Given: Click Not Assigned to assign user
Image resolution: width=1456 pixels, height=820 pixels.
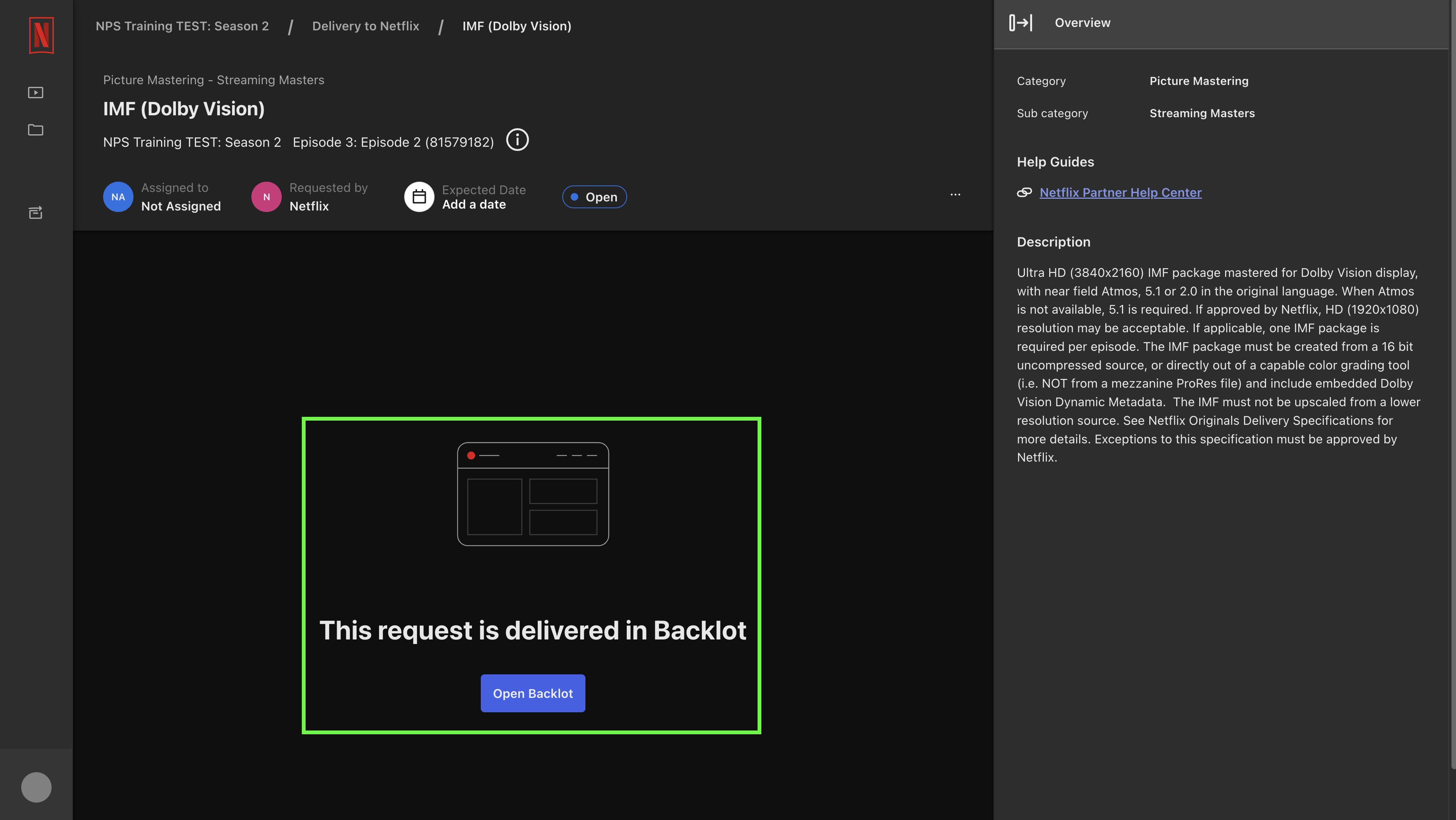Looking at the screenshot, I should pos(181,206).
